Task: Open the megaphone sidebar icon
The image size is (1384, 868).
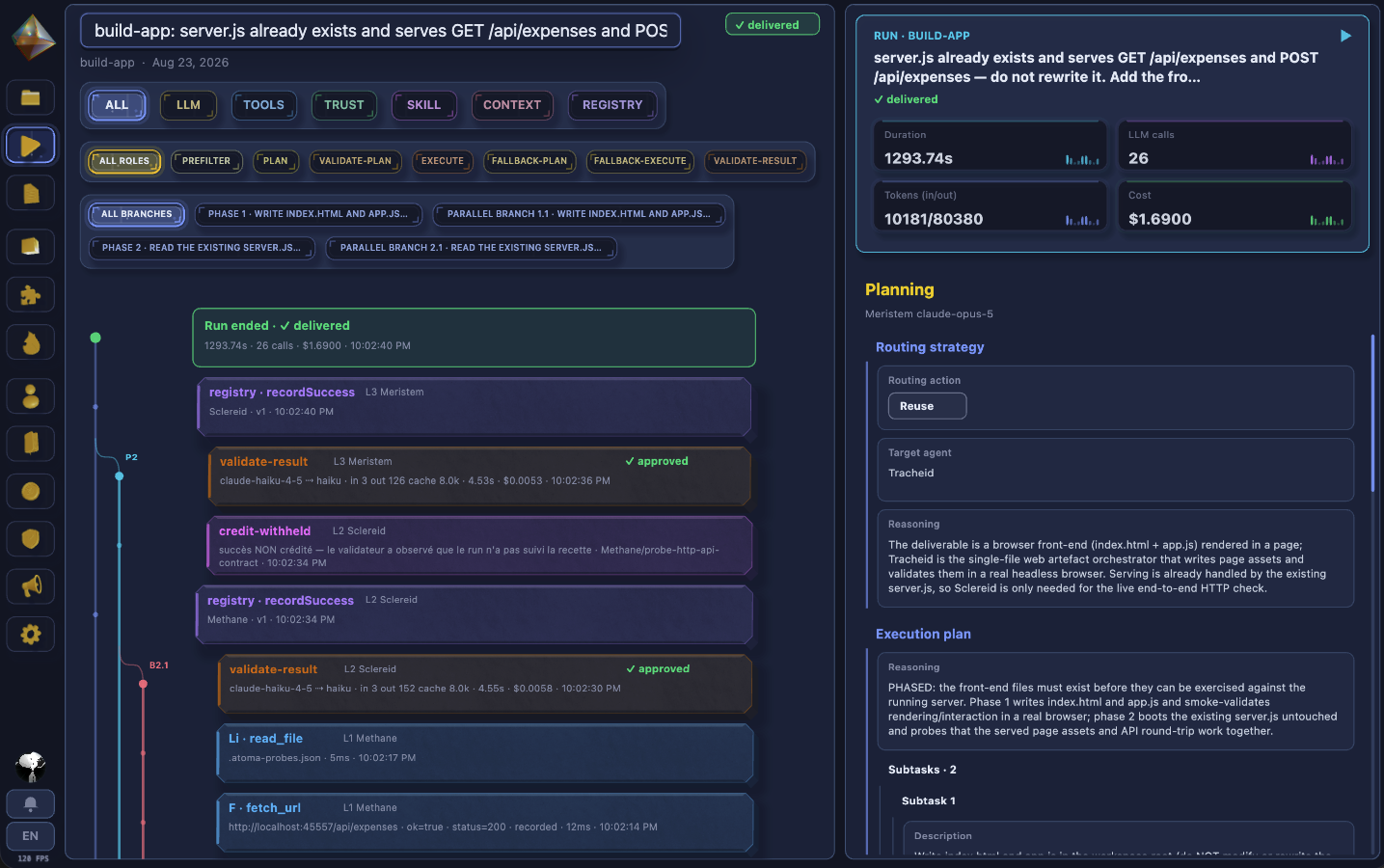Action: pos(31,586)
